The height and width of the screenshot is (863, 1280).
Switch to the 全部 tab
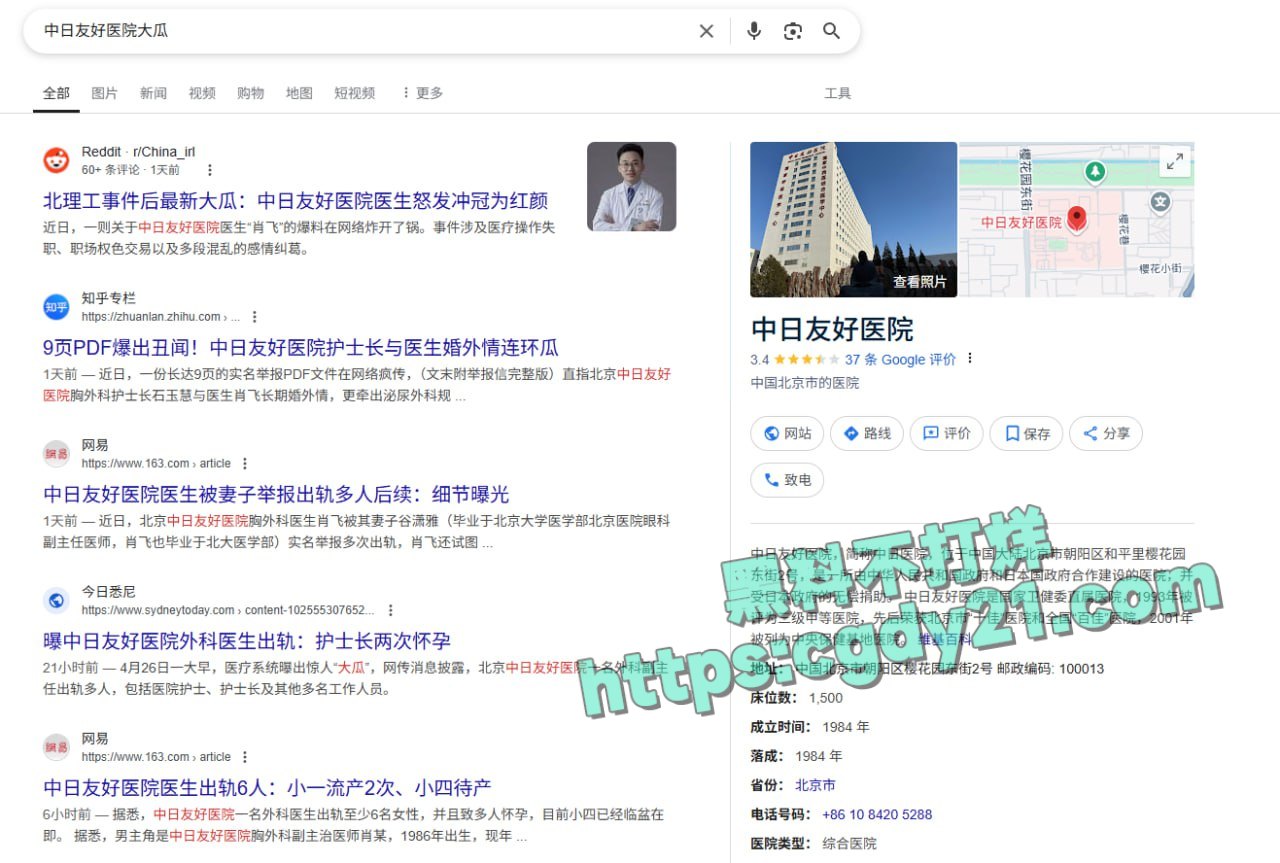tap(57, 93)
